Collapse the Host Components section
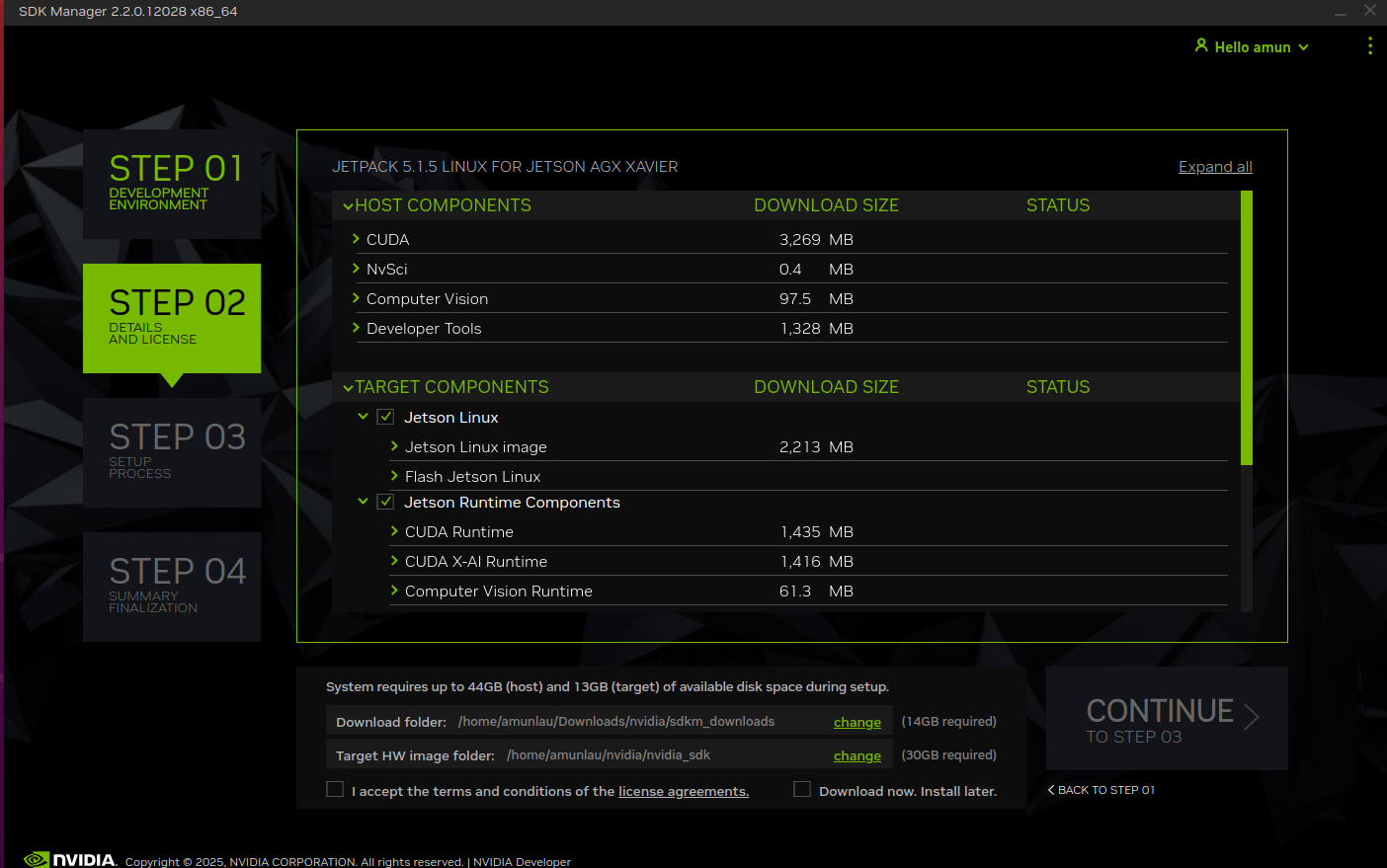 [348, 206]
